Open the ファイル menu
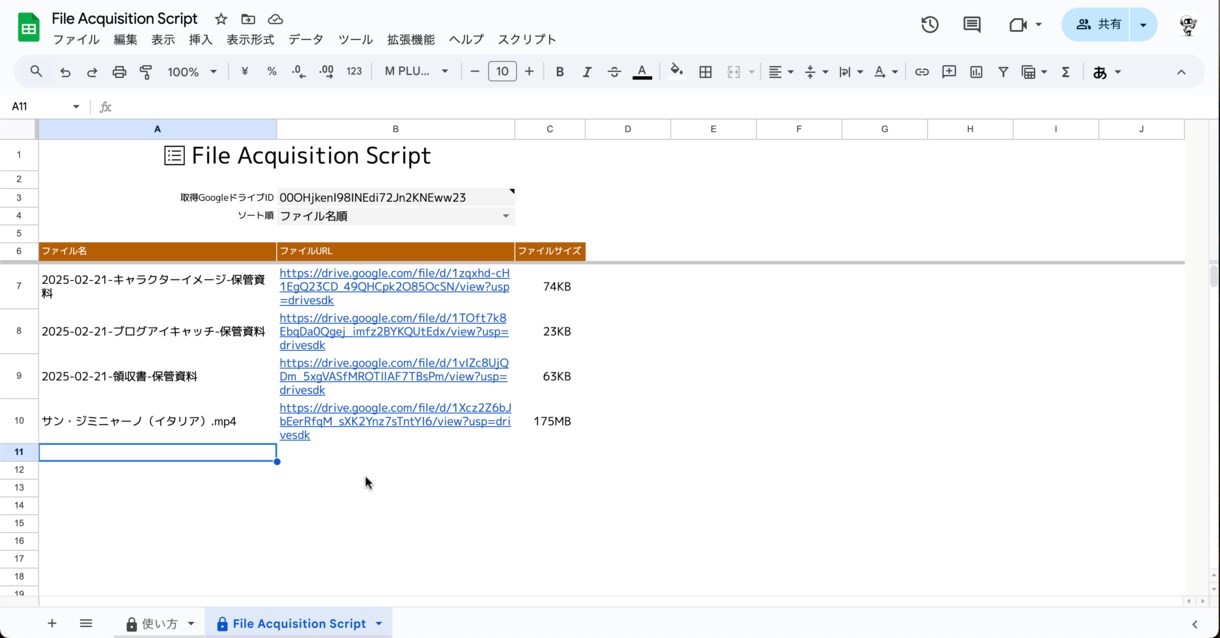The height and width of the screenshot is (638, 1220). (76, 40)
